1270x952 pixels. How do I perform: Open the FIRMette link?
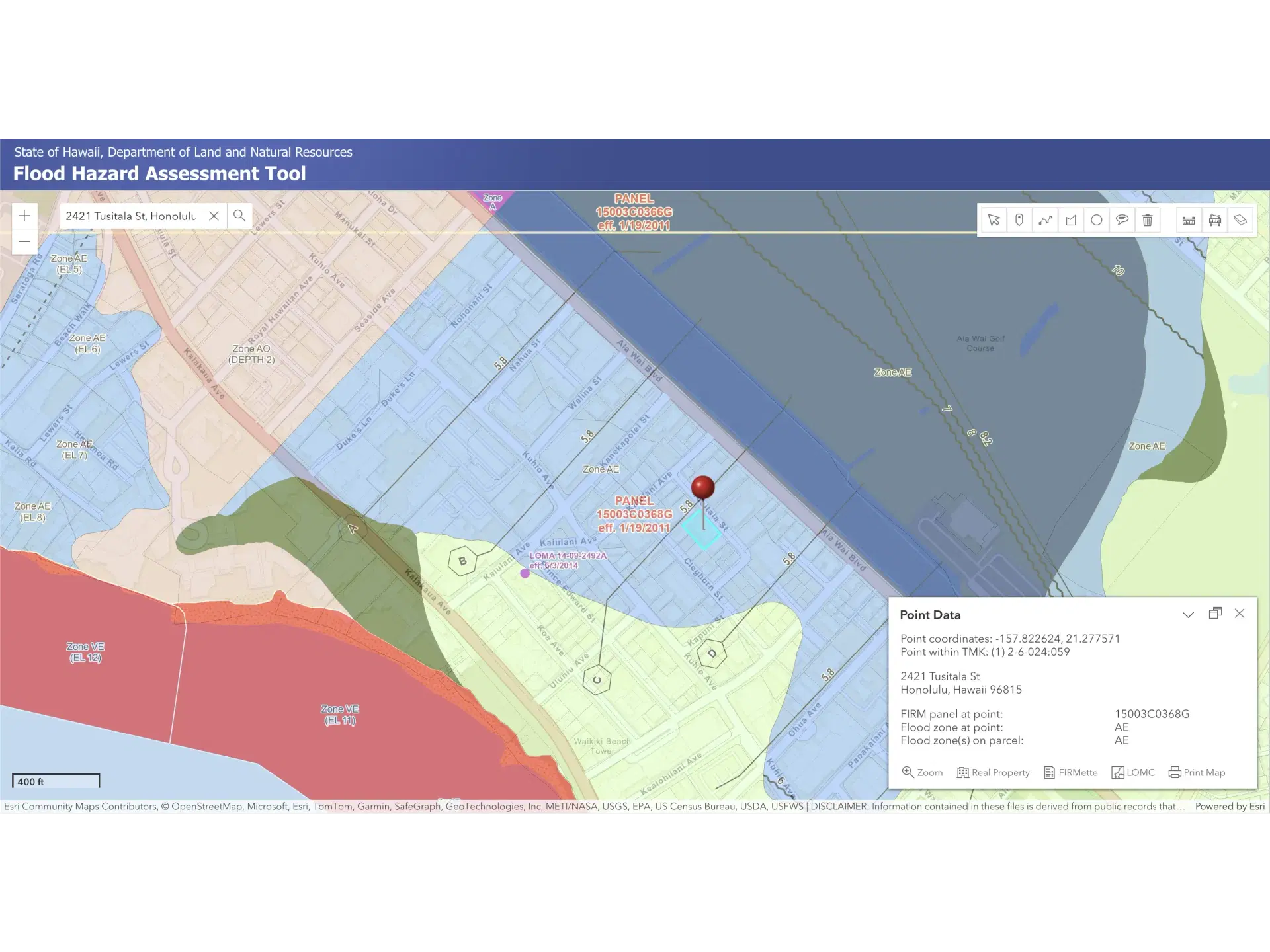pos(1071,772)
